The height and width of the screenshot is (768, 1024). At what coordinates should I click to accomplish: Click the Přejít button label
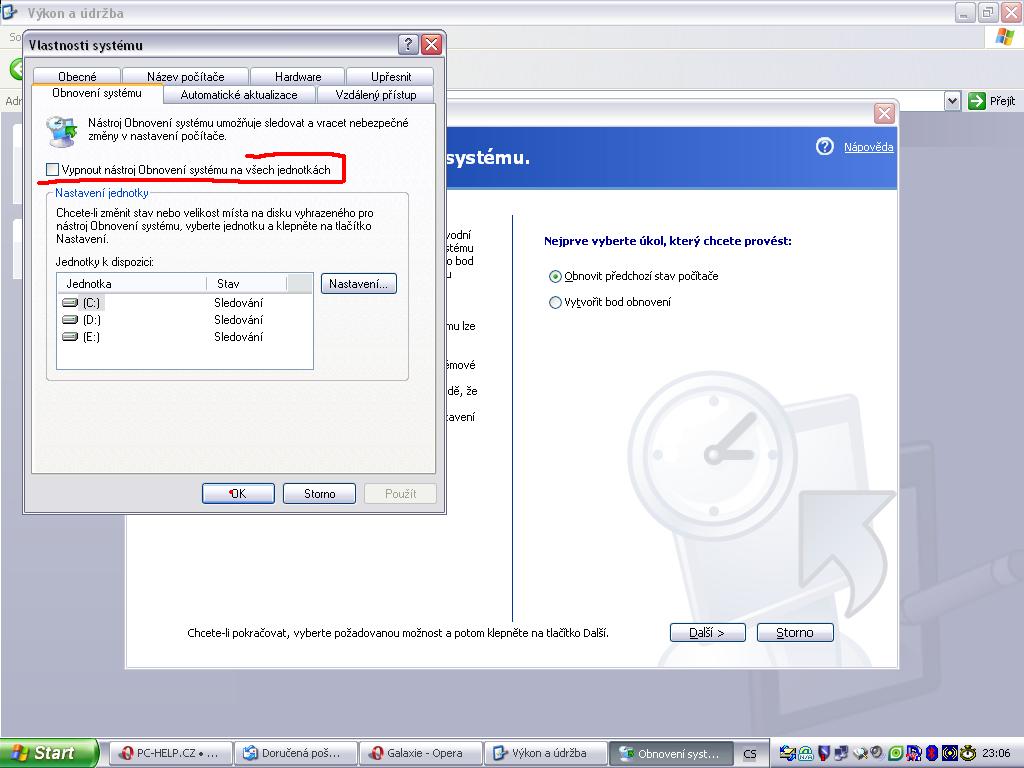coord(1002,101)
